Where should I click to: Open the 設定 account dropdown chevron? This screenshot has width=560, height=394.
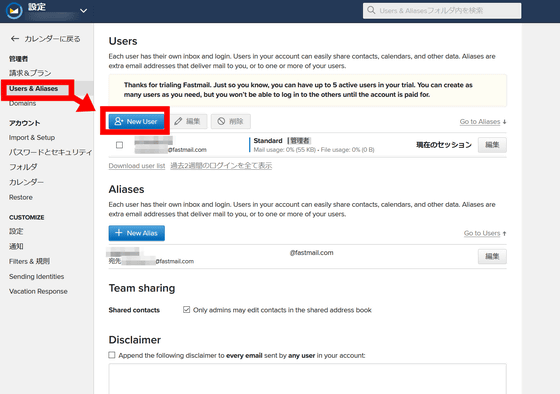[84, 11]
